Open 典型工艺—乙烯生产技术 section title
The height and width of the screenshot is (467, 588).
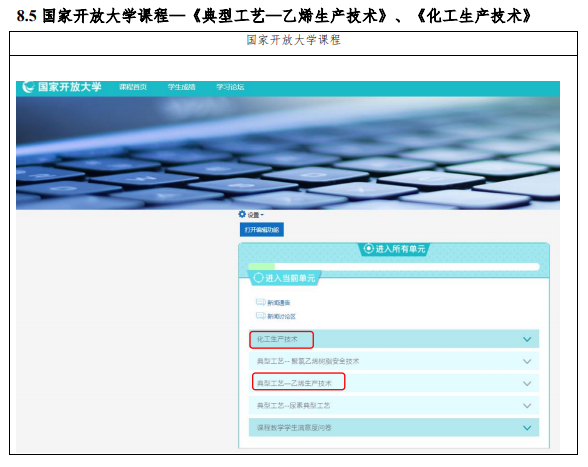click(294, 383)
